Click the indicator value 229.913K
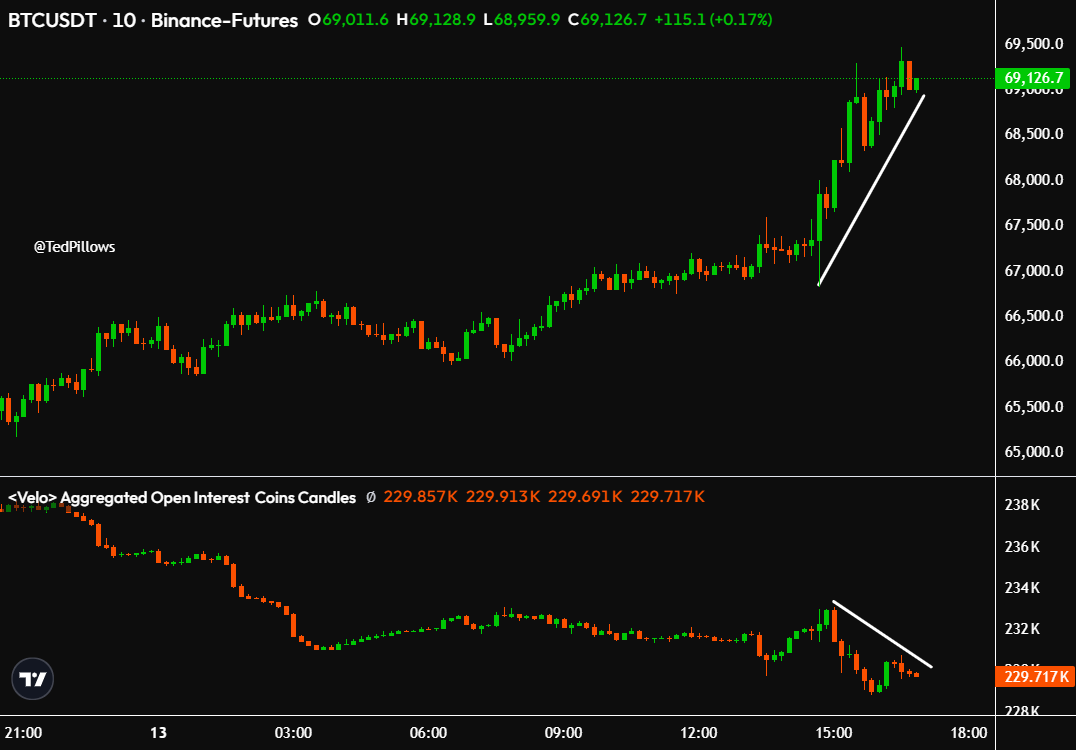Viewport: 1076px width, 750px height. 502,497
